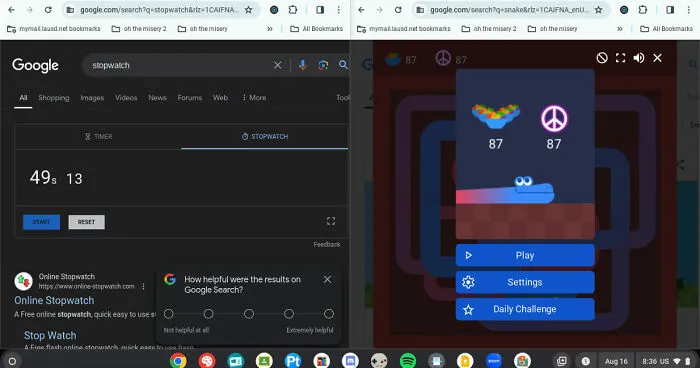Go back in the left stopwatch browser window
Viewport: 700px width, 368px height.
[x=11, y=9]
